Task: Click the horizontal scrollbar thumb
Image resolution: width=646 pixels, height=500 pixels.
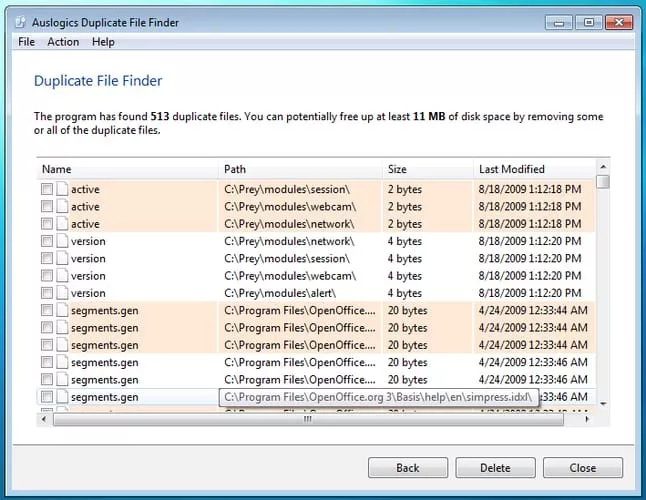Action: pyautogui.click(x=307, y=419)
